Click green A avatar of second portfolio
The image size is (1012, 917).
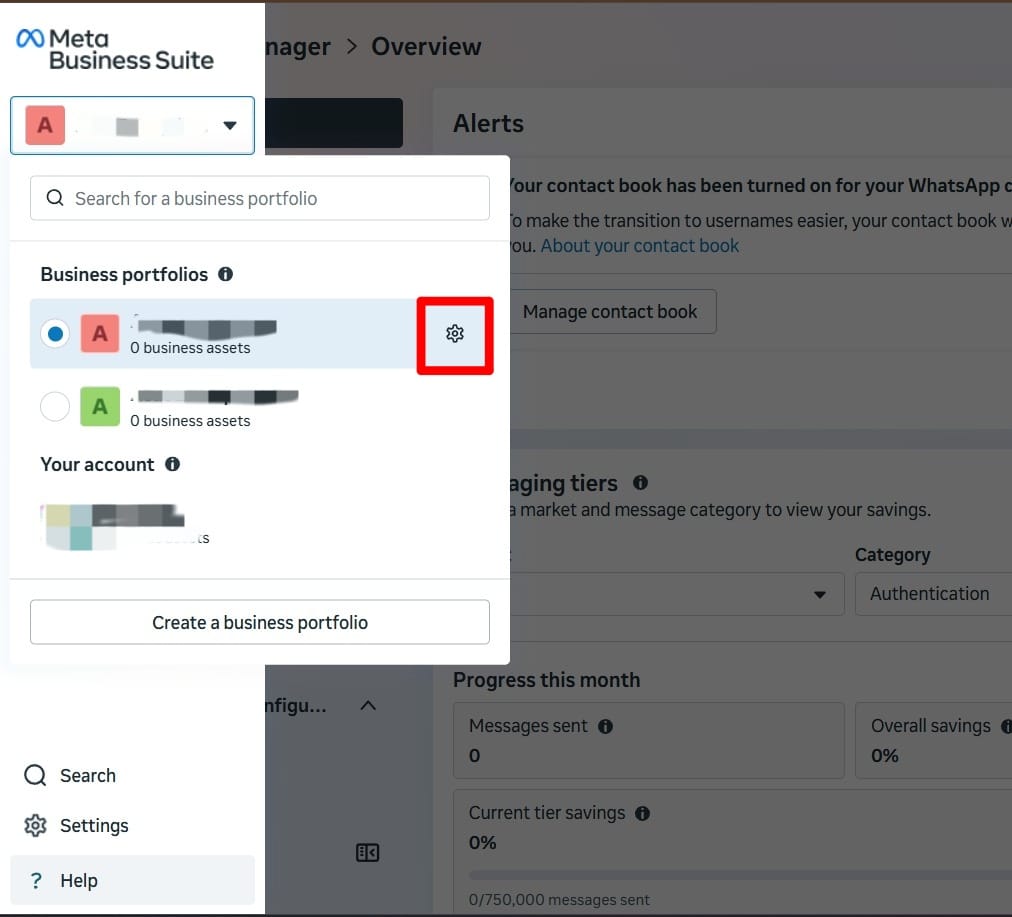click(x=100, y=407)
